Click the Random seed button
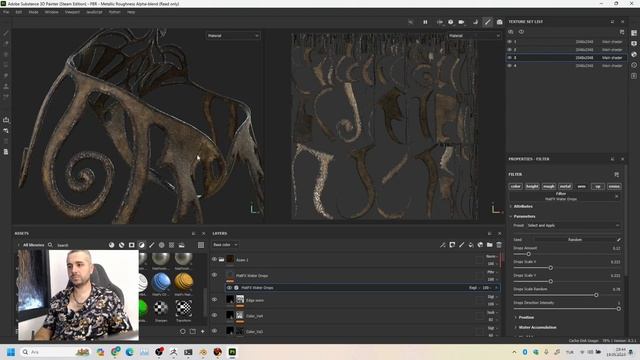640x360 pixels. tap(575, 240)
